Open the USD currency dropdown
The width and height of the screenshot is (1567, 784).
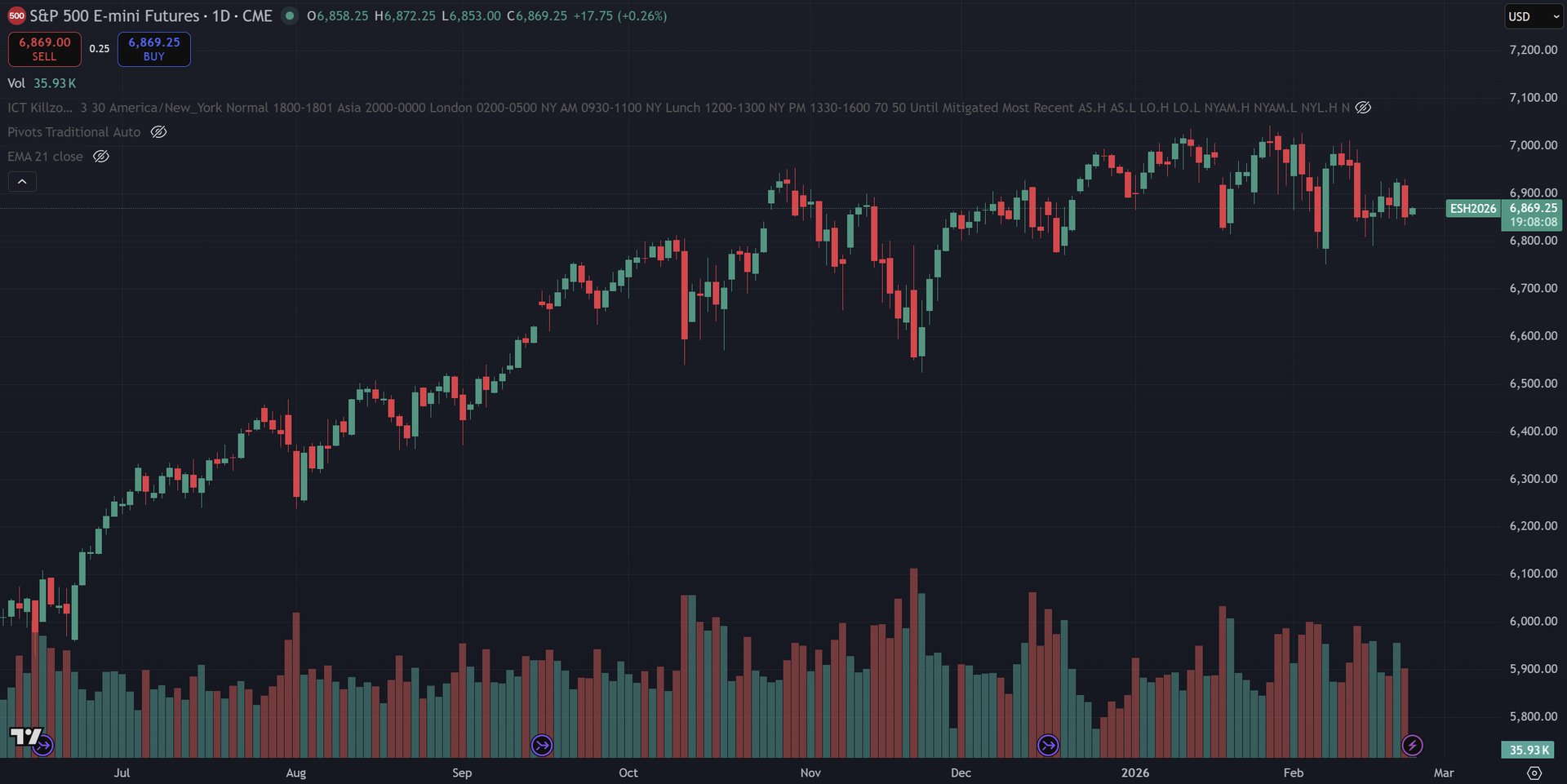pos(1534,16)
